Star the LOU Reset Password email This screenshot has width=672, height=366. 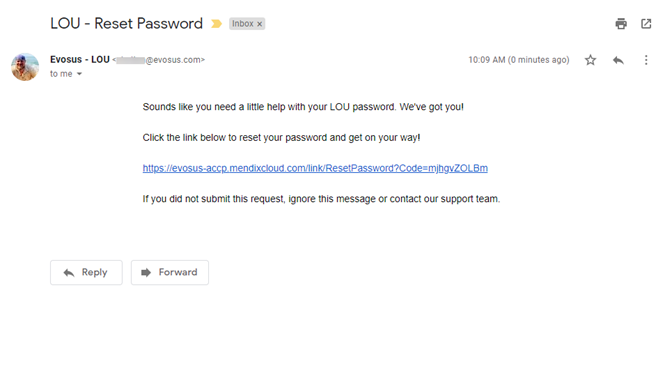(591, 60)
